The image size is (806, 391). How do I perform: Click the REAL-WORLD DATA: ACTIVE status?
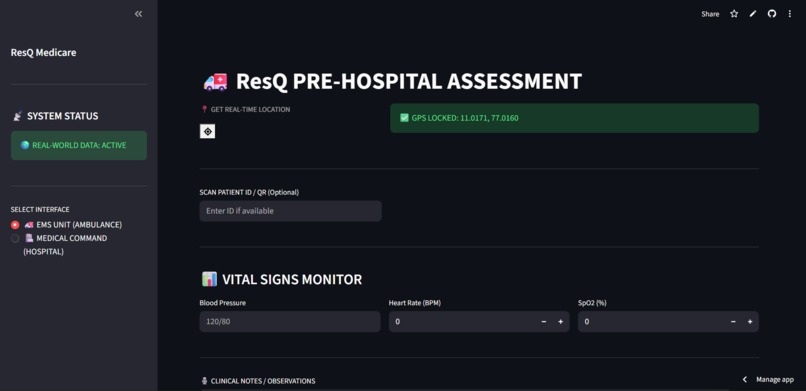[x=79, y=145]
